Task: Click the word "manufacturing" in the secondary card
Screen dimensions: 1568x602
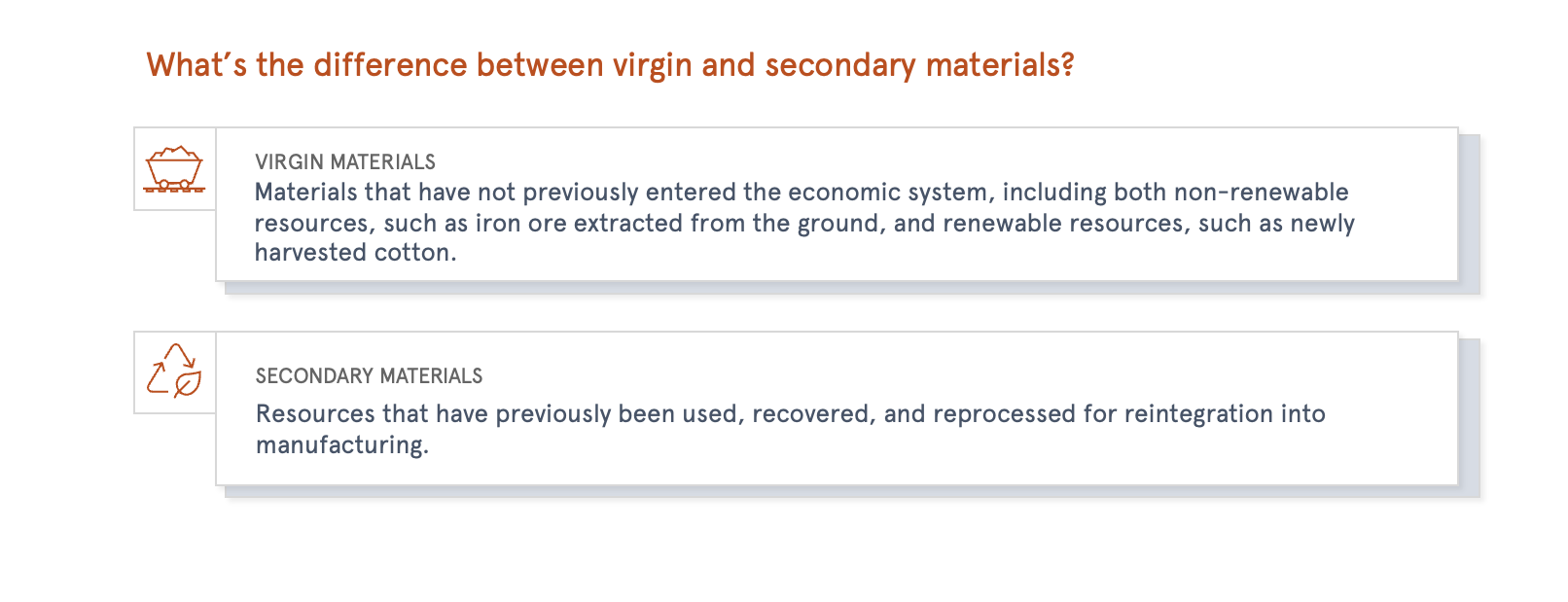Action: point(341,445)
